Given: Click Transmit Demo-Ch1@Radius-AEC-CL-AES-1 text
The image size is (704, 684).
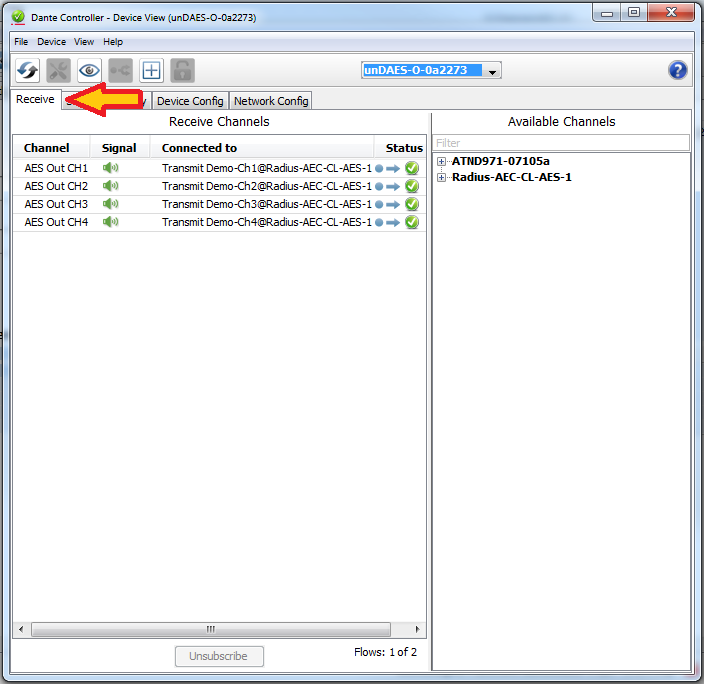Looking at the screenshot, I should [267, 168].
